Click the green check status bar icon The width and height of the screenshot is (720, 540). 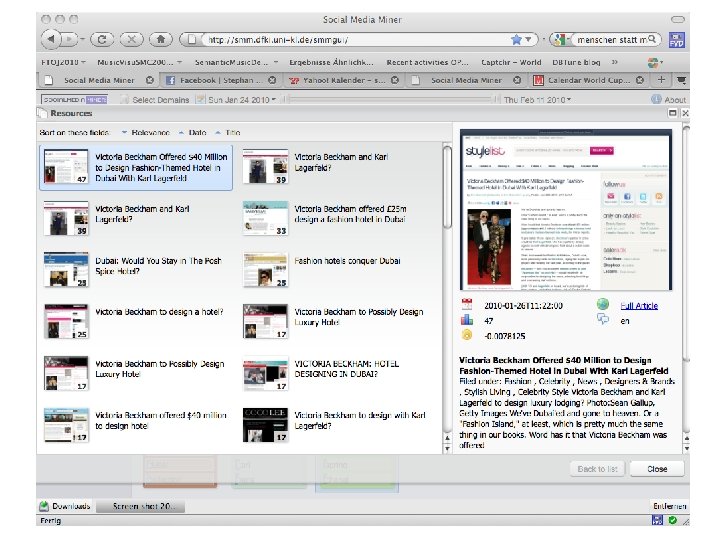[x=672, y=520]
